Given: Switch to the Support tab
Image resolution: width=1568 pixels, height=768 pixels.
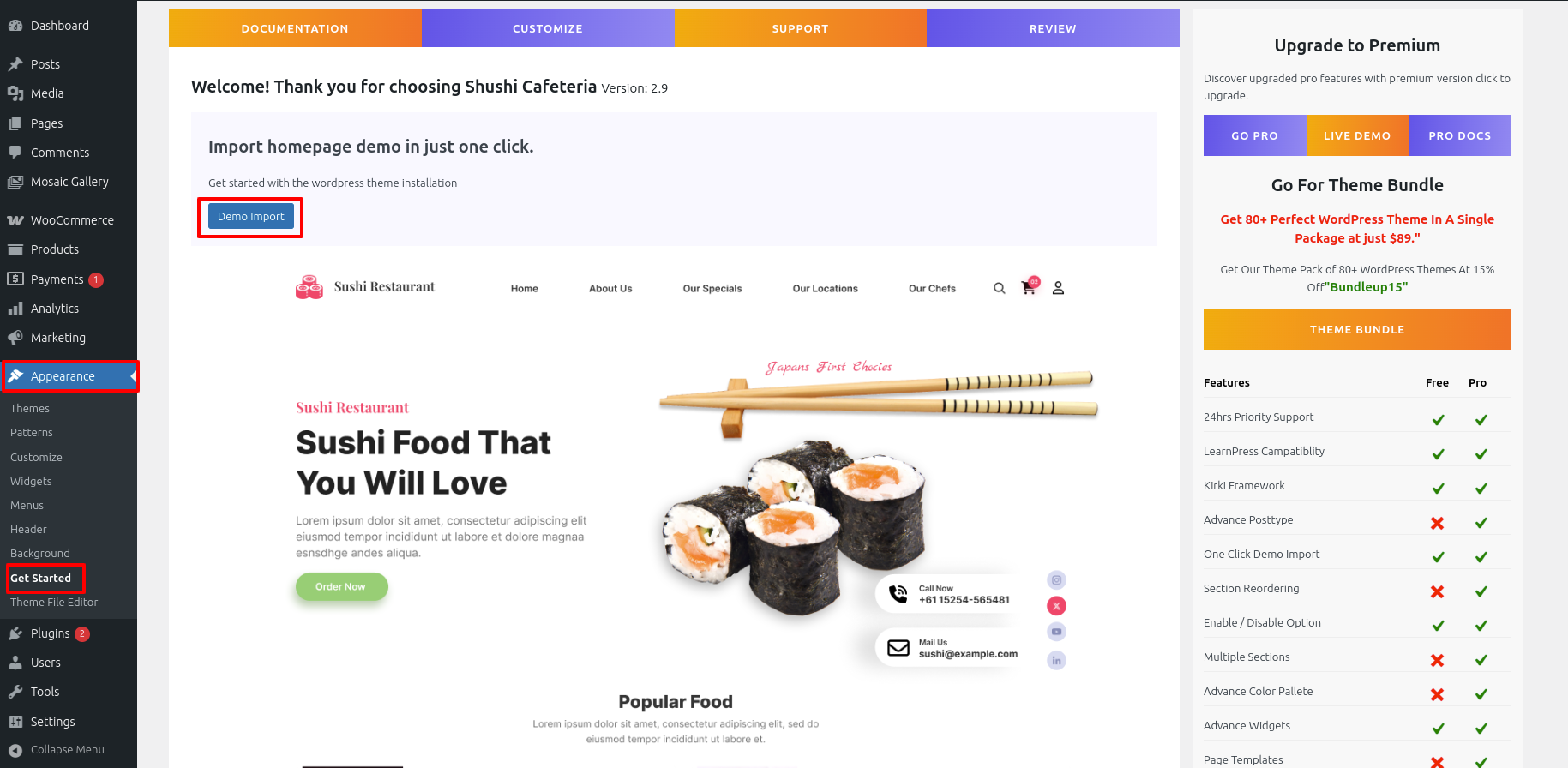Looking at the screenshot, I should click(800, 28).
